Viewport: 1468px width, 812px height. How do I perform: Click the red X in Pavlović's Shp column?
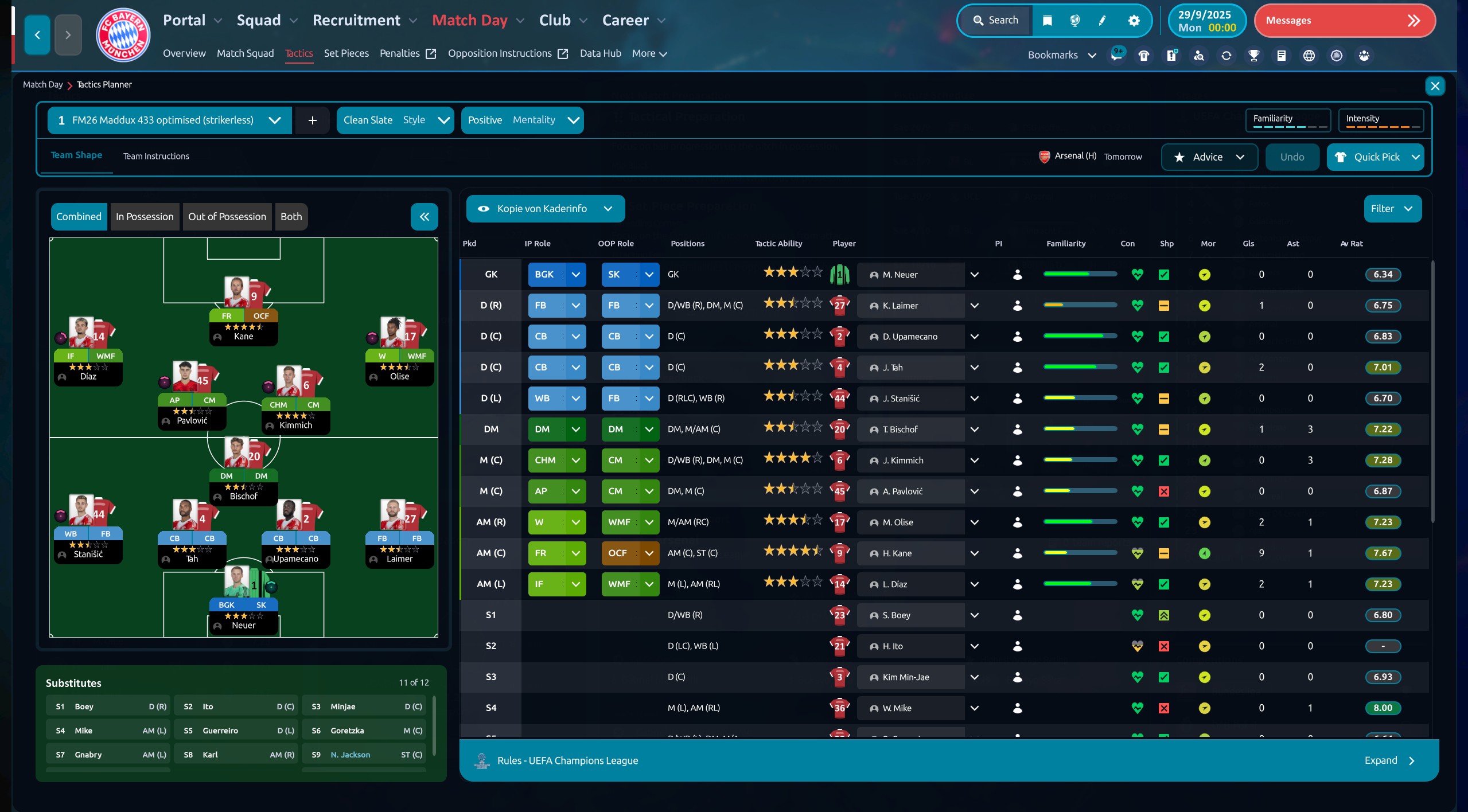coord(1164,491)
